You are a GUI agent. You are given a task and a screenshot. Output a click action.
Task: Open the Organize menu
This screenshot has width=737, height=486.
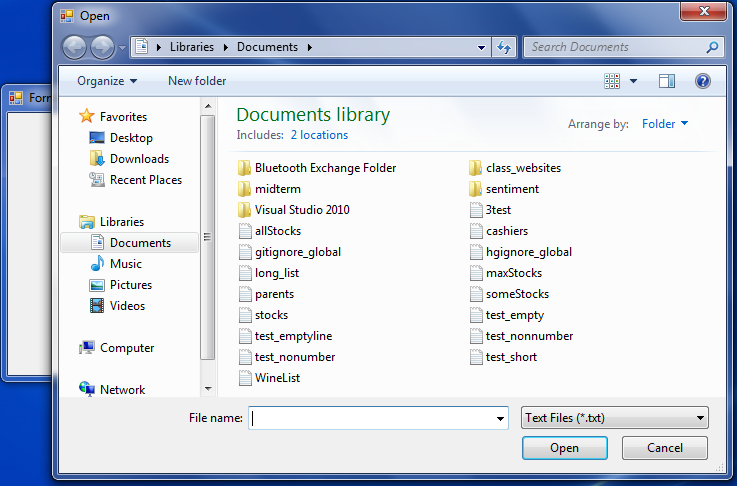(107, 81)
